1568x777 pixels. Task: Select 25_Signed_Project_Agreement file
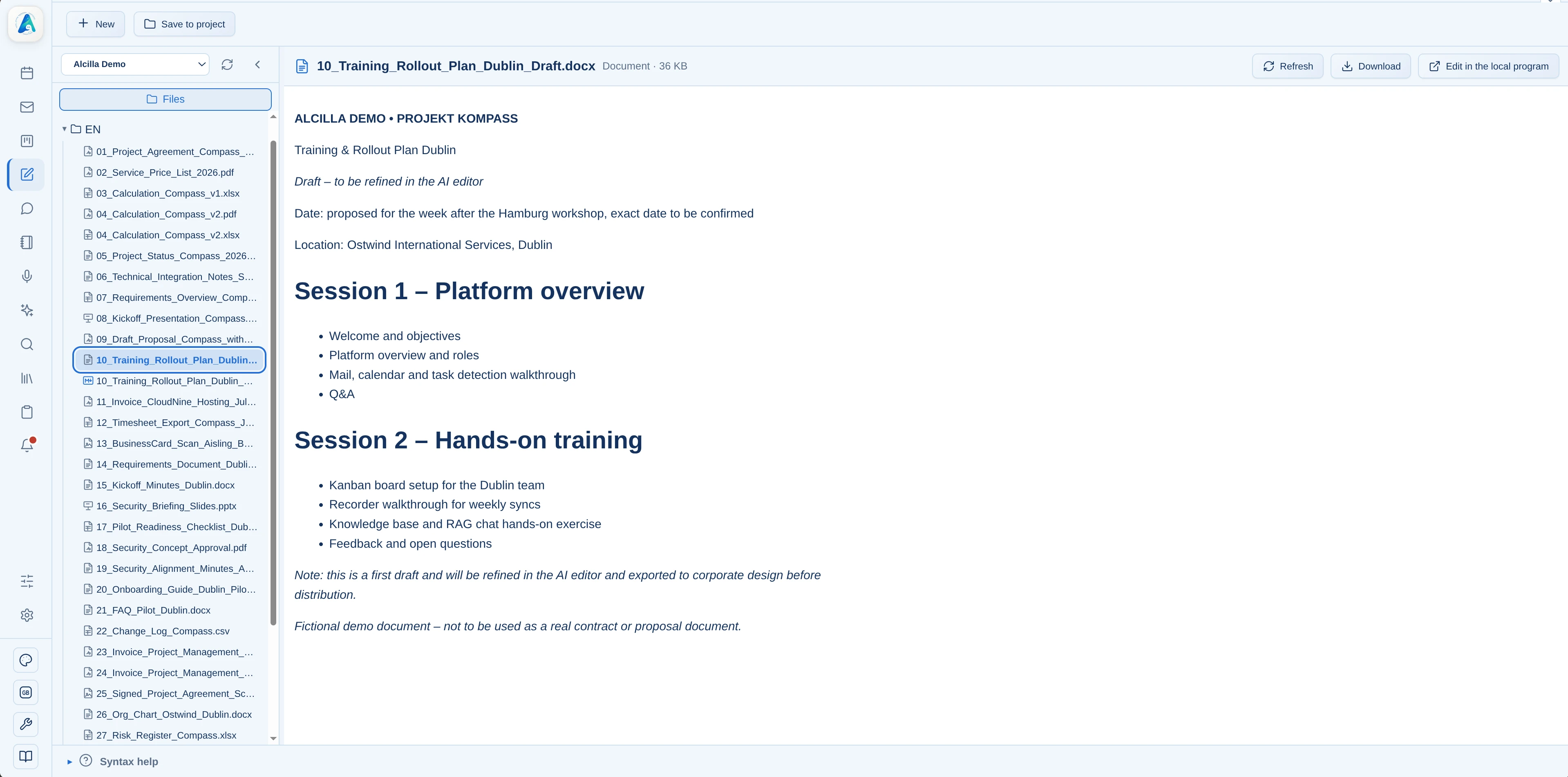[x=169, y=694]
